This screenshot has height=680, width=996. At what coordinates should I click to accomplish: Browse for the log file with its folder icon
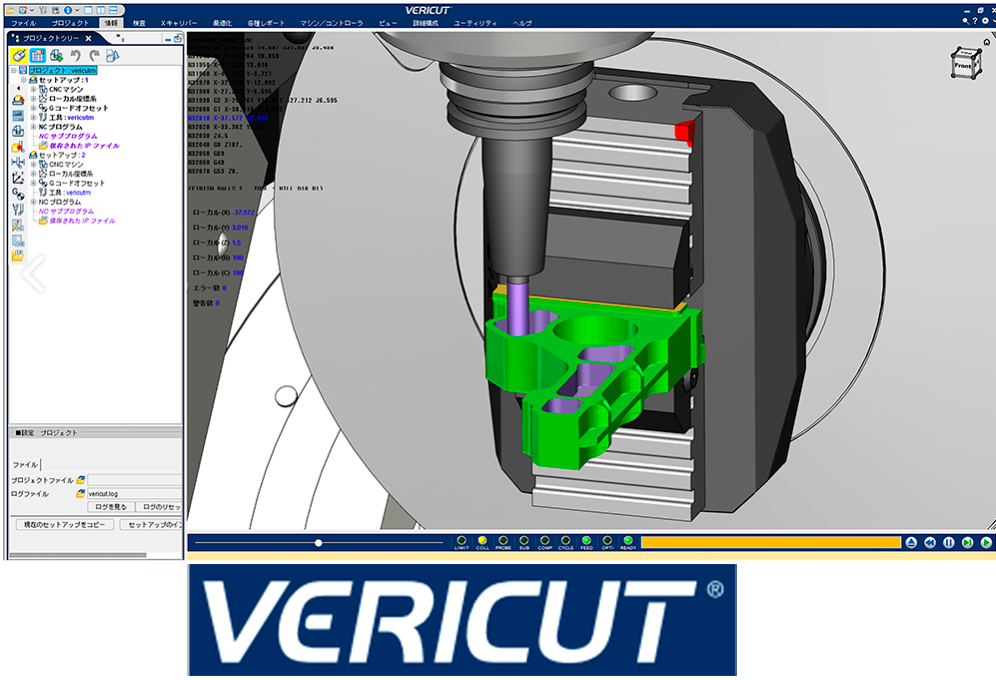coord(80,493)
